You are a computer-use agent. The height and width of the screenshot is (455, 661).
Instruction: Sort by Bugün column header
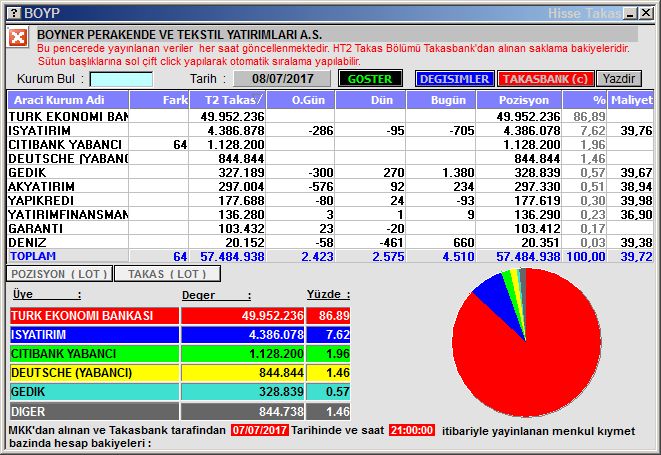(x=441, y=100)
